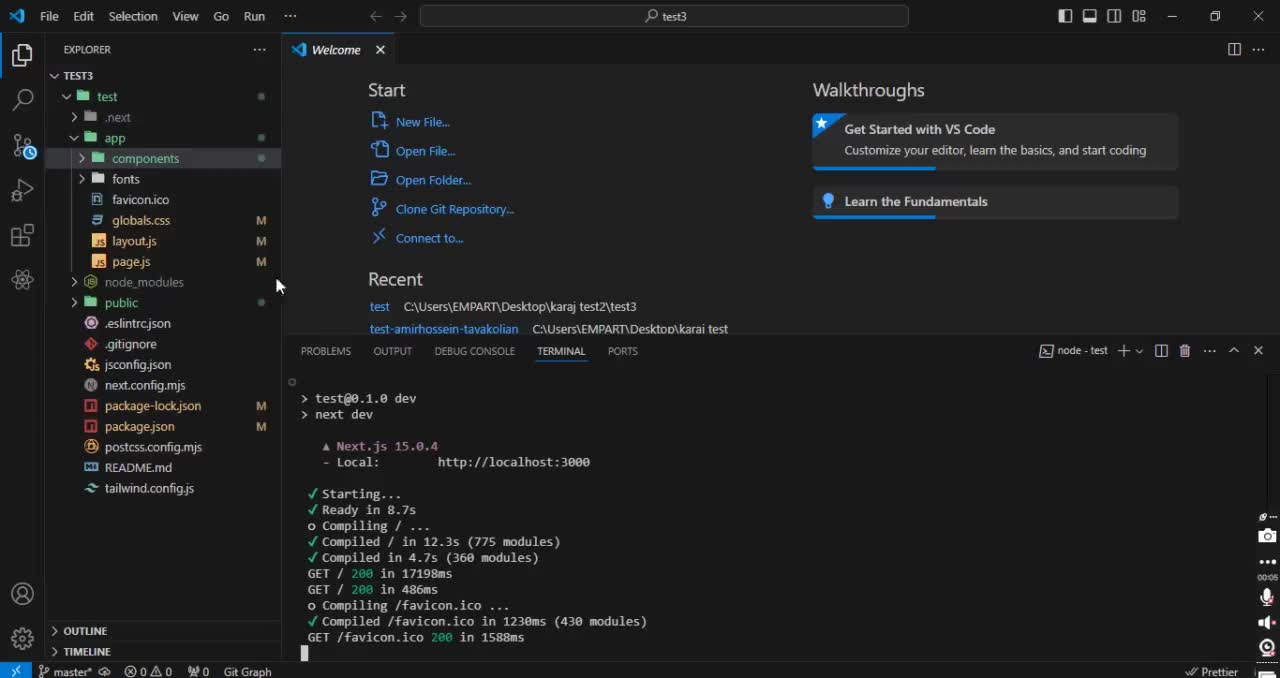Kill the terminal with trash icon
This screenshot has width=1280, height=678.
point(1185,351)
